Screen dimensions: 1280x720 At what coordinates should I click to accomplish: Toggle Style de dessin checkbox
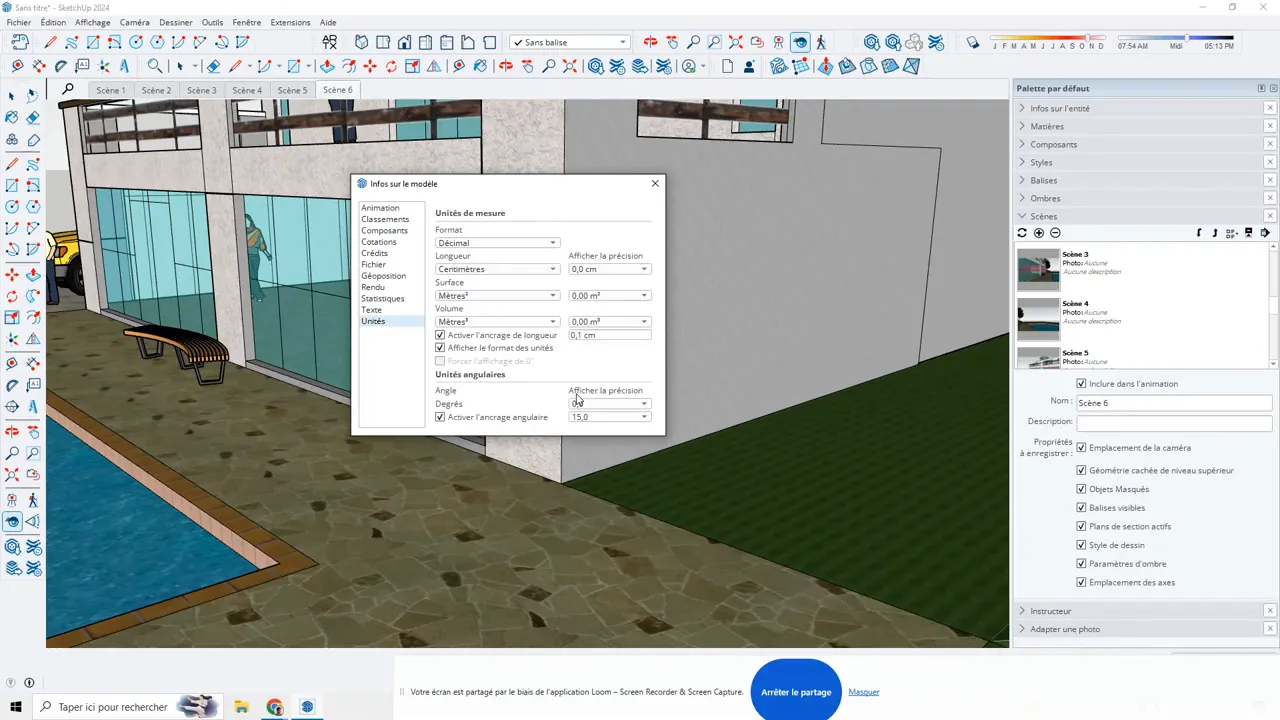[1081, 545]
